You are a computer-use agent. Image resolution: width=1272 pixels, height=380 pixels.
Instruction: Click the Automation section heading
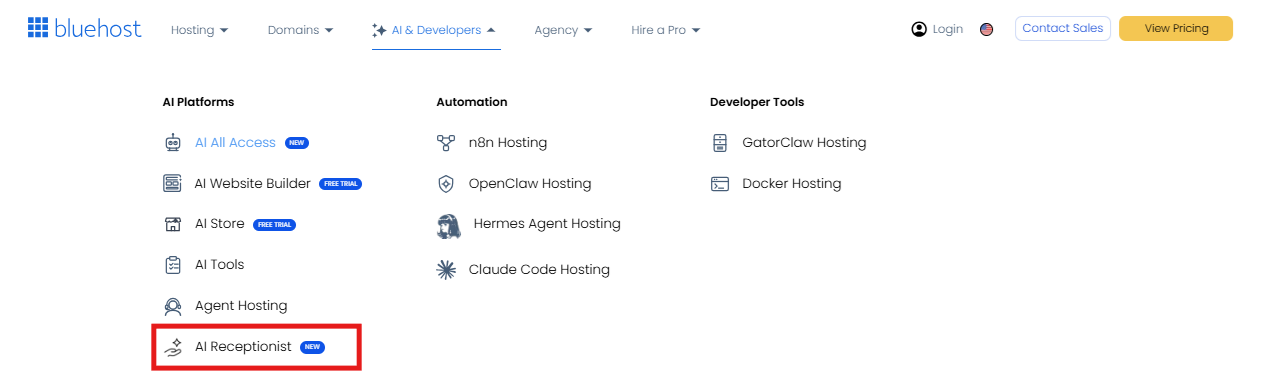[472, 102]
